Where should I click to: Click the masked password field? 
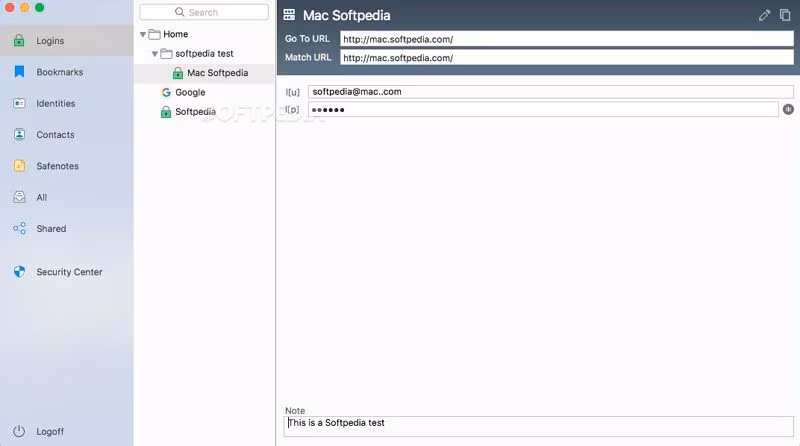click(x=543, y=109)
